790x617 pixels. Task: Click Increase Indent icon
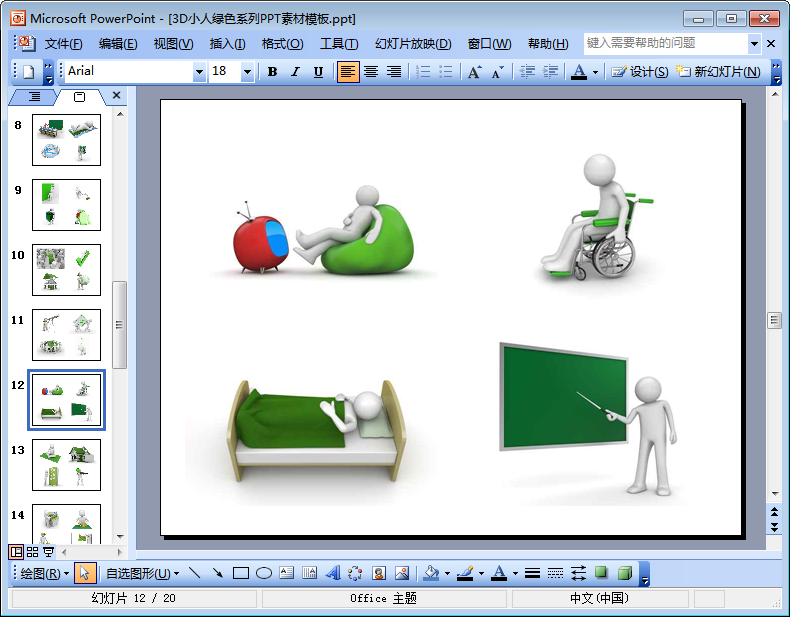click(x=550, y=72)
